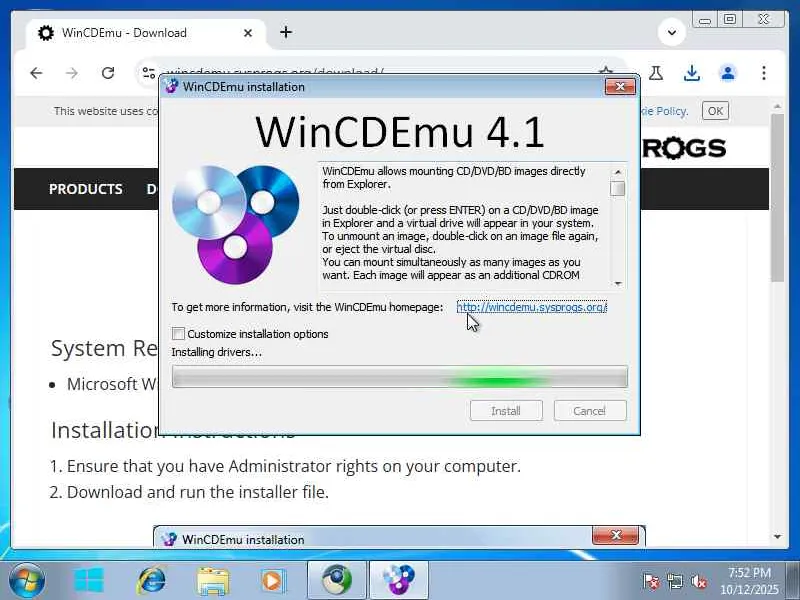Open the wincdemu.sysprogs.org homepage link
800x600 pixels.
(x=531, y=307)
